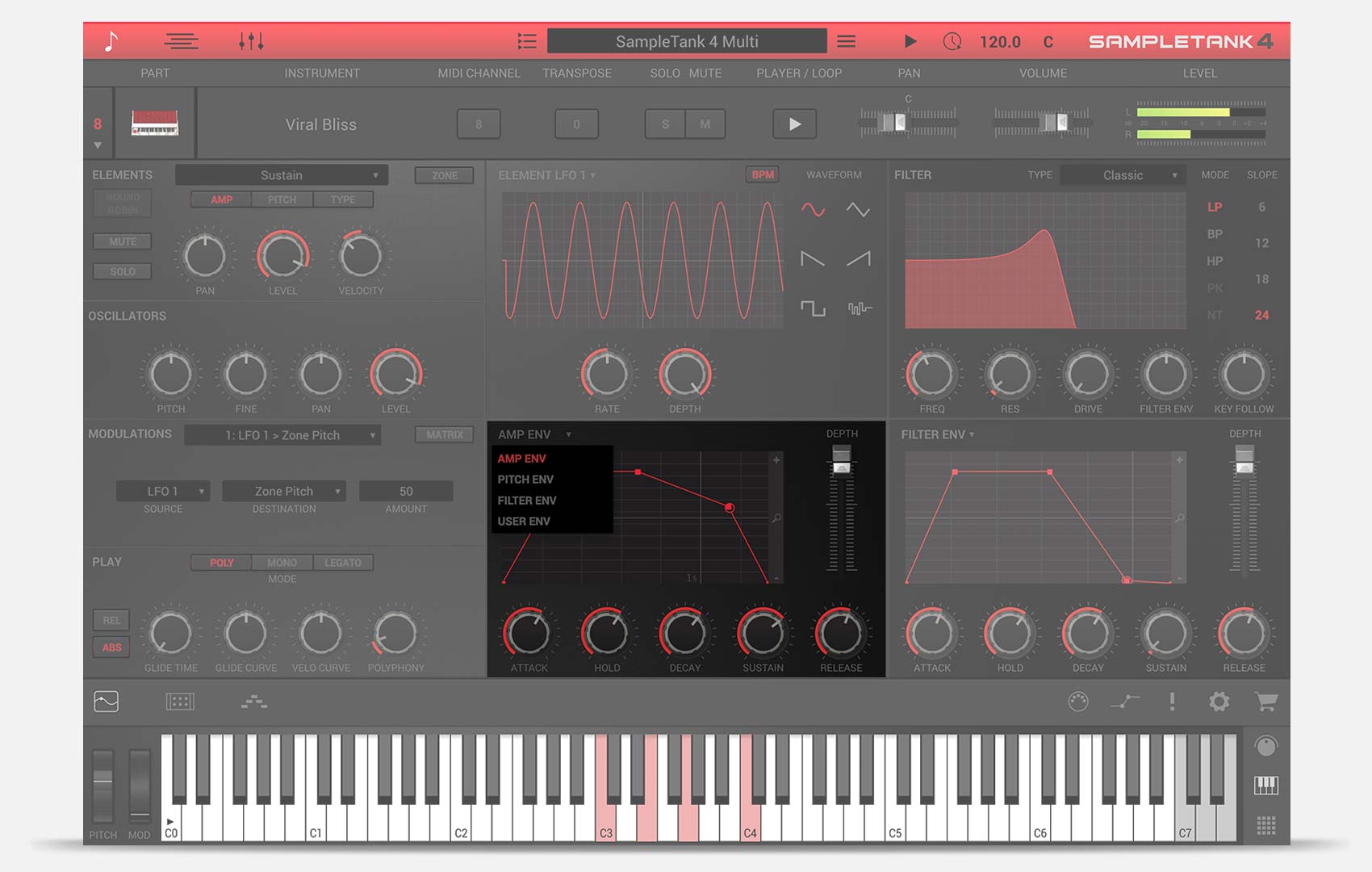The width and height of the screenshot is (1372, 872).
Task: Choose USER ENV in the envelope menu
Action: tap(524, 522)
